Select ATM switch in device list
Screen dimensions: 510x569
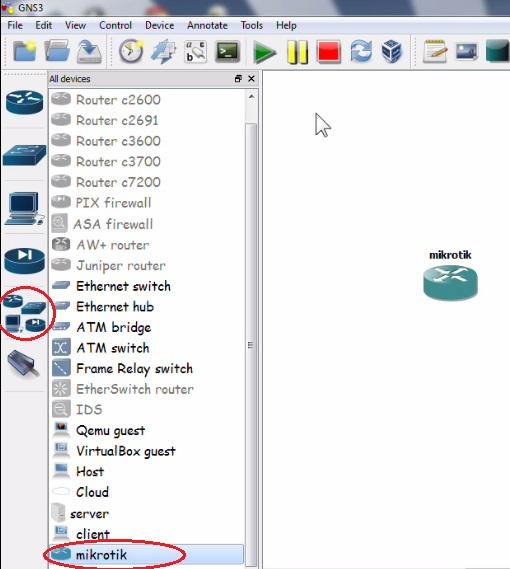[147, 348]
